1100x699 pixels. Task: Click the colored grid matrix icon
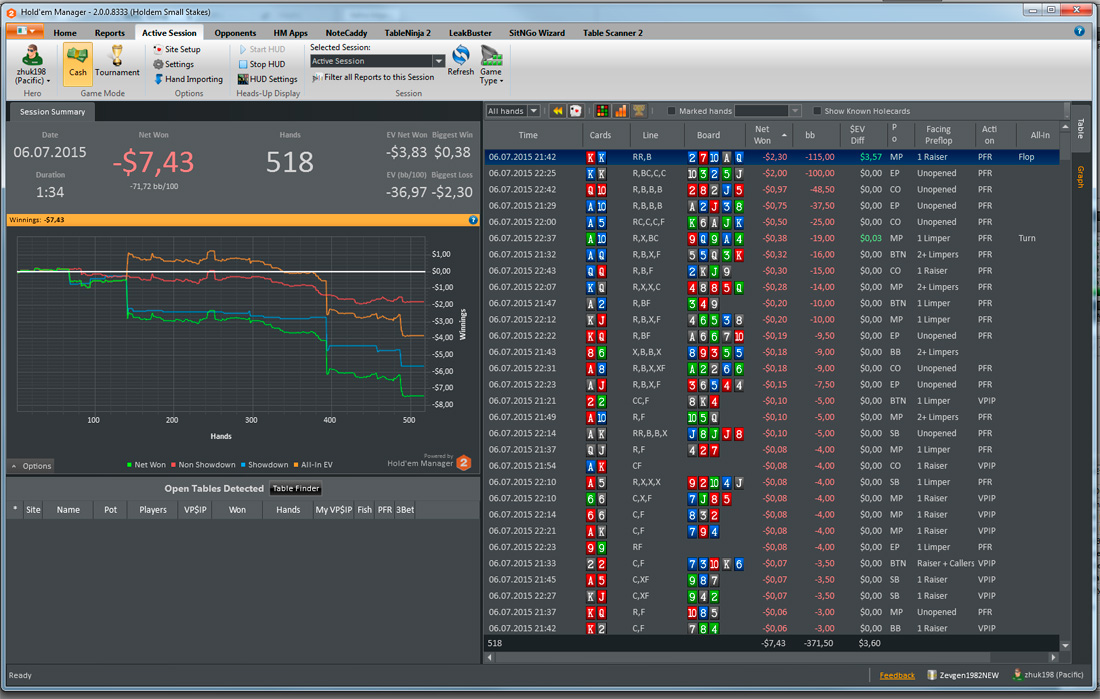[602, 111]
